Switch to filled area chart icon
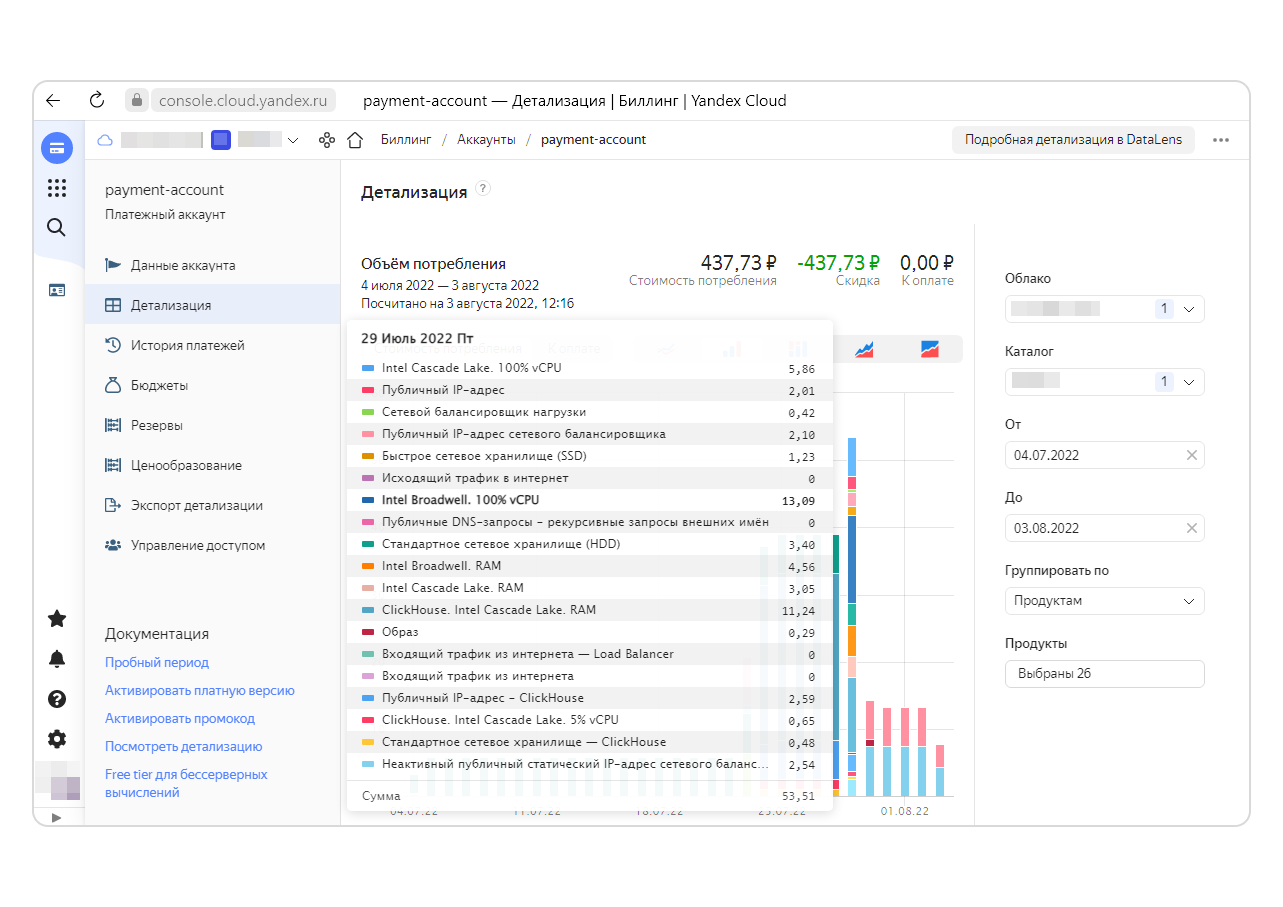This screenshot has width=1283, height=907. pyautogui.click(x=930, y=349)
